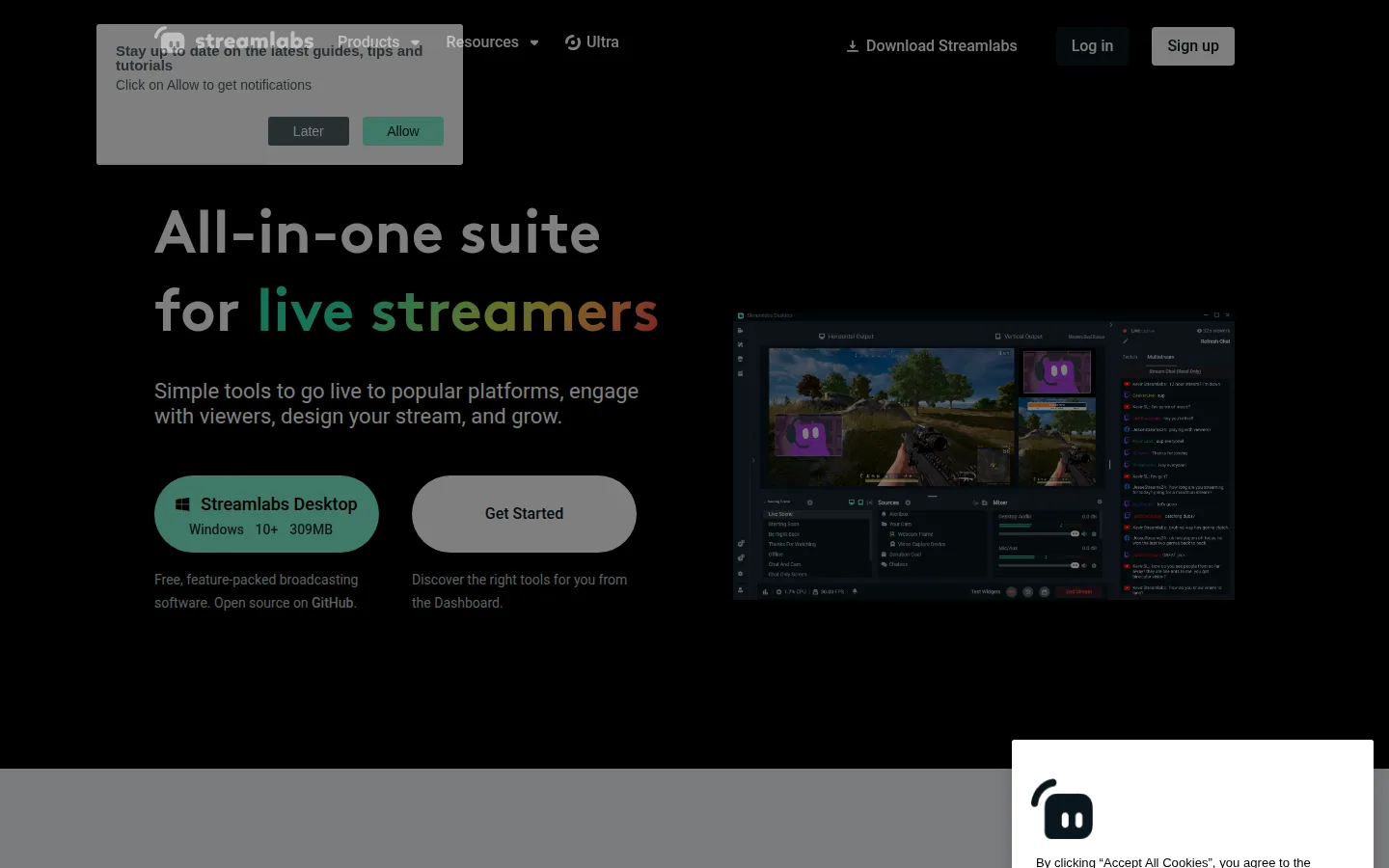Click 'Discover the right tools for you' text
Image resolution: width=1389 pixels, height=868 pixels.
click(x=520, y=591)
